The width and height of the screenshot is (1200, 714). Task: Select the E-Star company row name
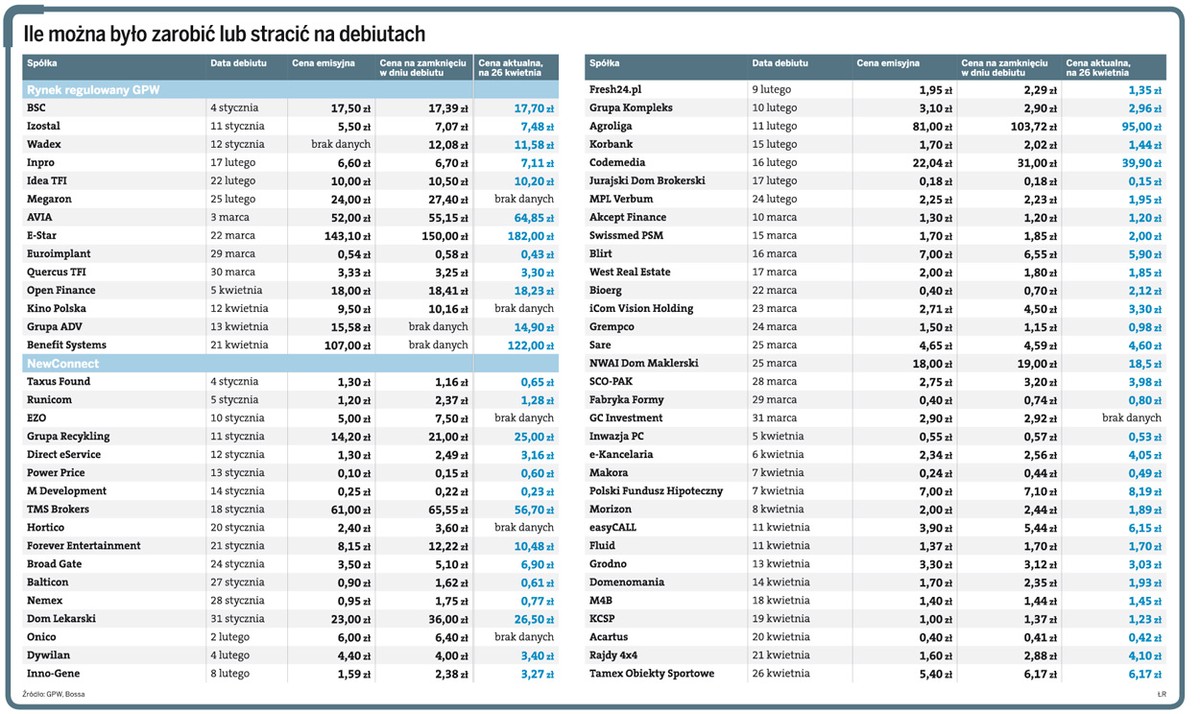tap(42, 236)
